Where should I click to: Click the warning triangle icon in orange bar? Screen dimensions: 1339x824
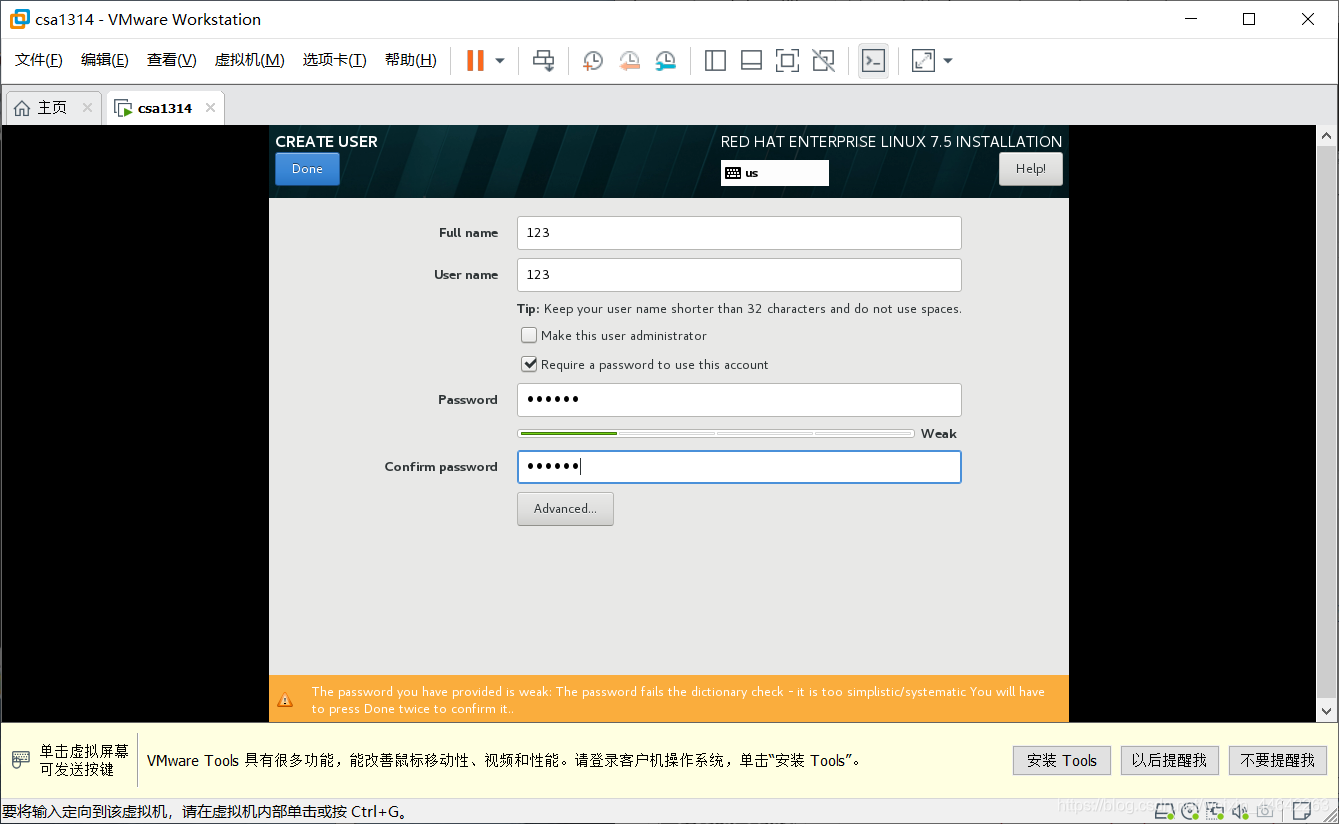(x=286, y=700)
